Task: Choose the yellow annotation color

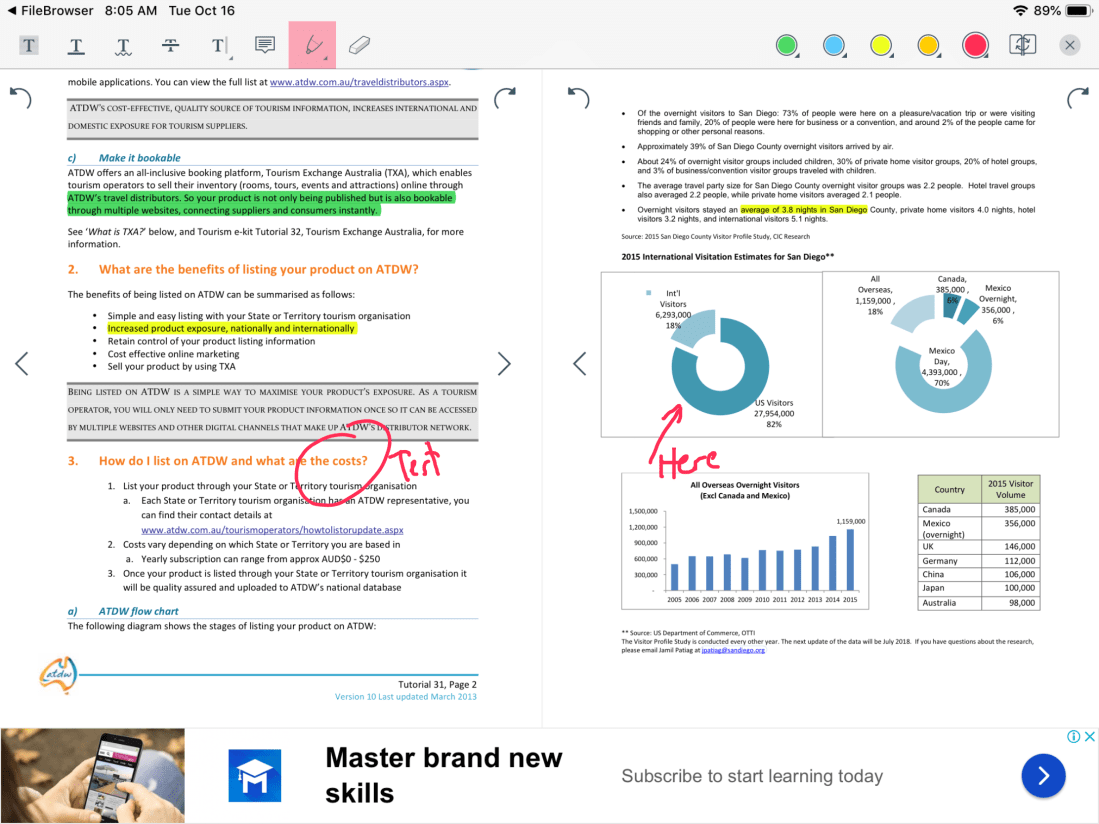Action: click(x=881, y=45)
